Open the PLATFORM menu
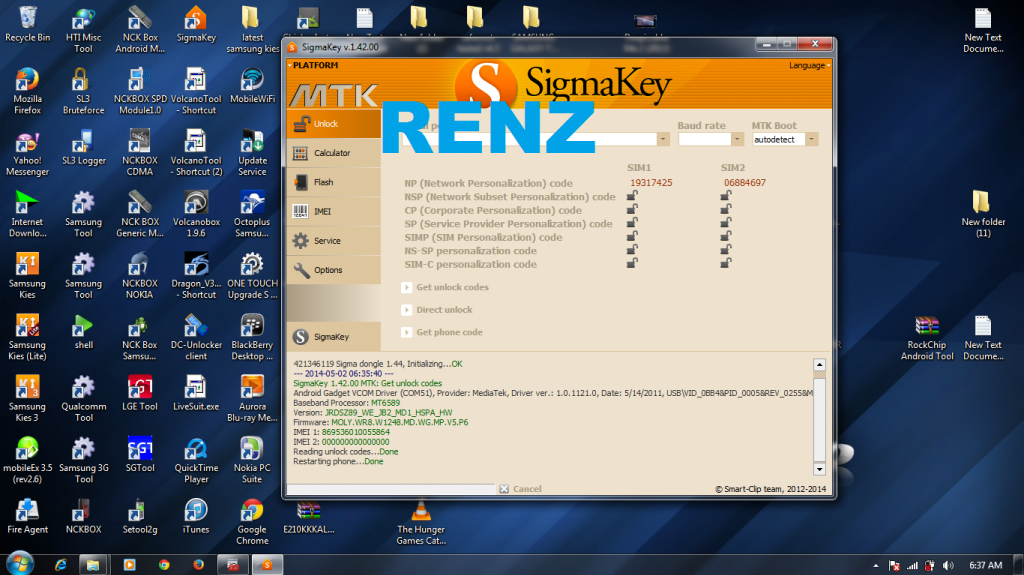This screenshot has height=575, width=1024. [x=315, y=65]
